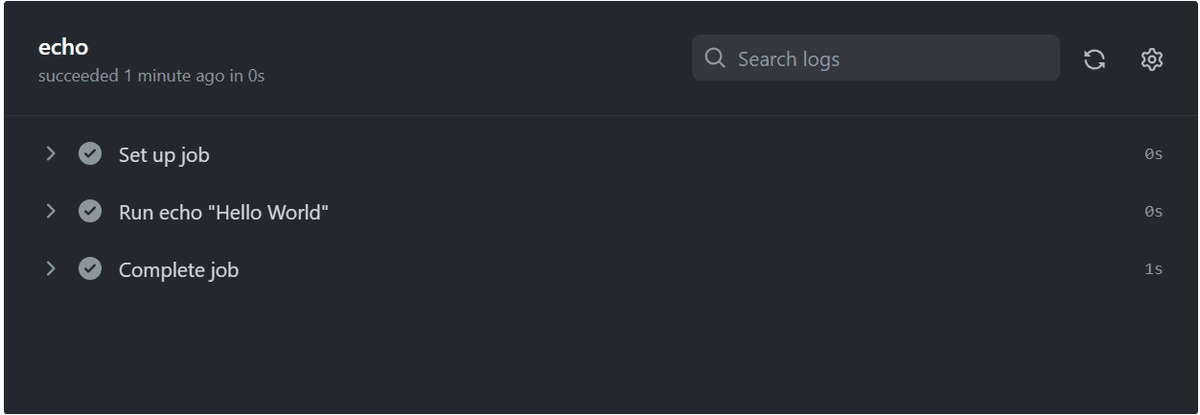Image resolution: width=1200 pixels, height=415 pixels.
Task: Click the 0s duration of Run echo step
Action: click(1154, 212)
